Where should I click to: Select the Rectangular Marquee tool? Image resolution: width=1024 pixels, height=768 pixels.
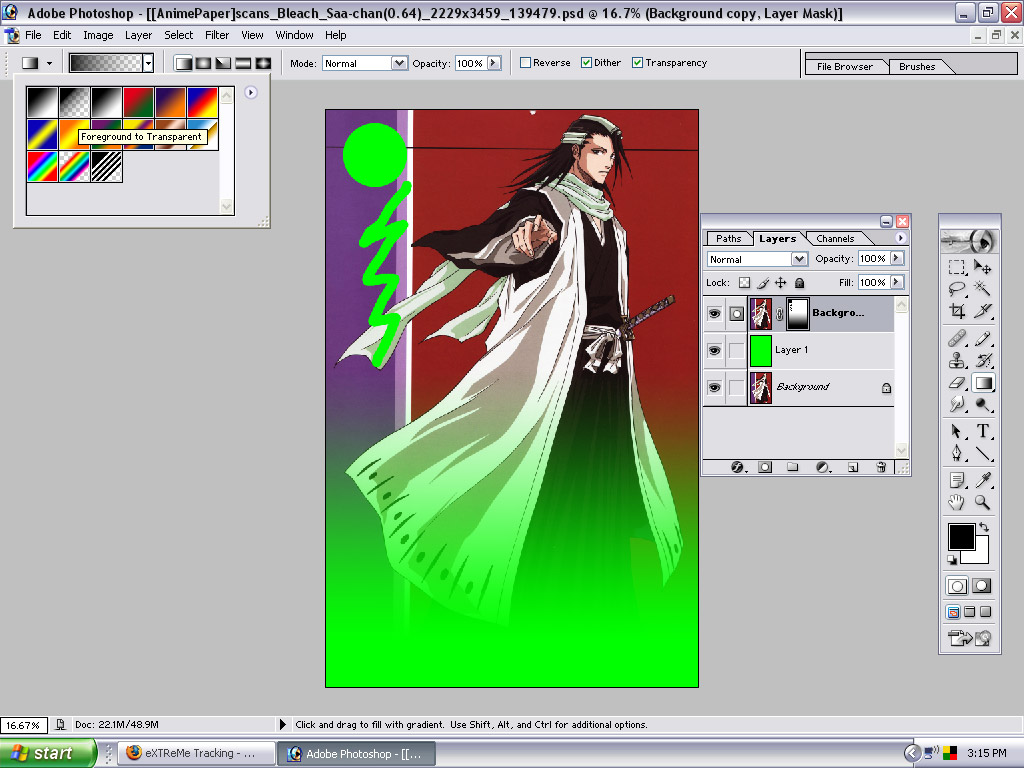tap(957, 267)
